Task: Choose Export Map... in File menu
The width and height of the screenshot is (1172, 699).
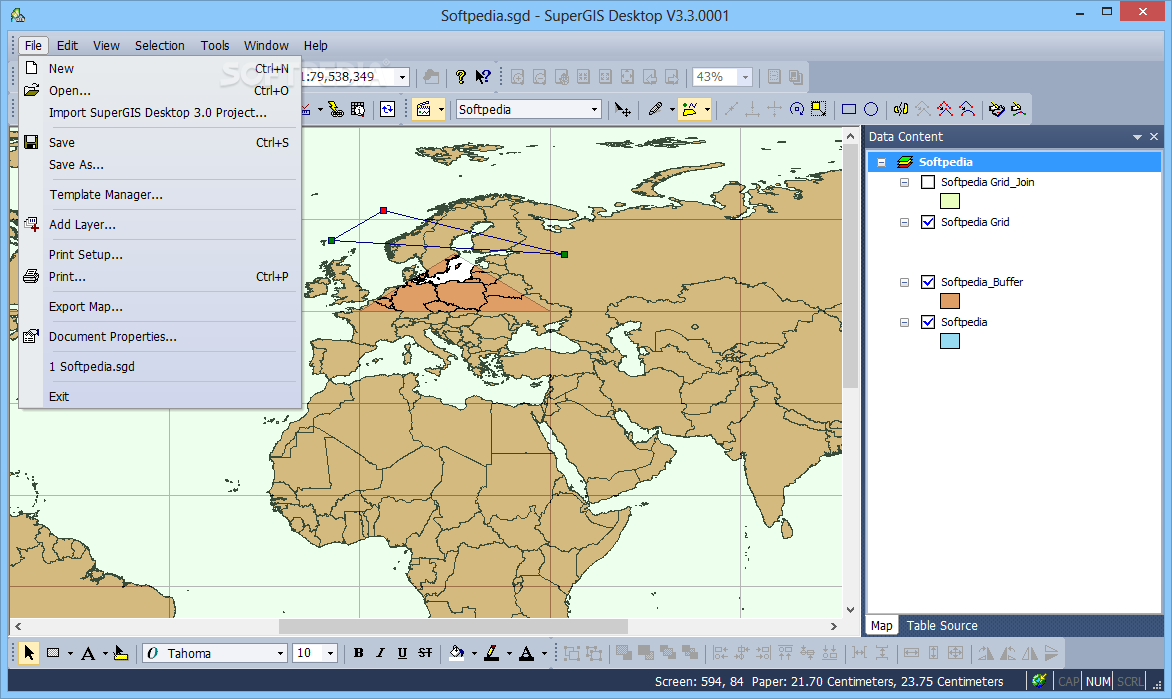Action: click(159, 307)
